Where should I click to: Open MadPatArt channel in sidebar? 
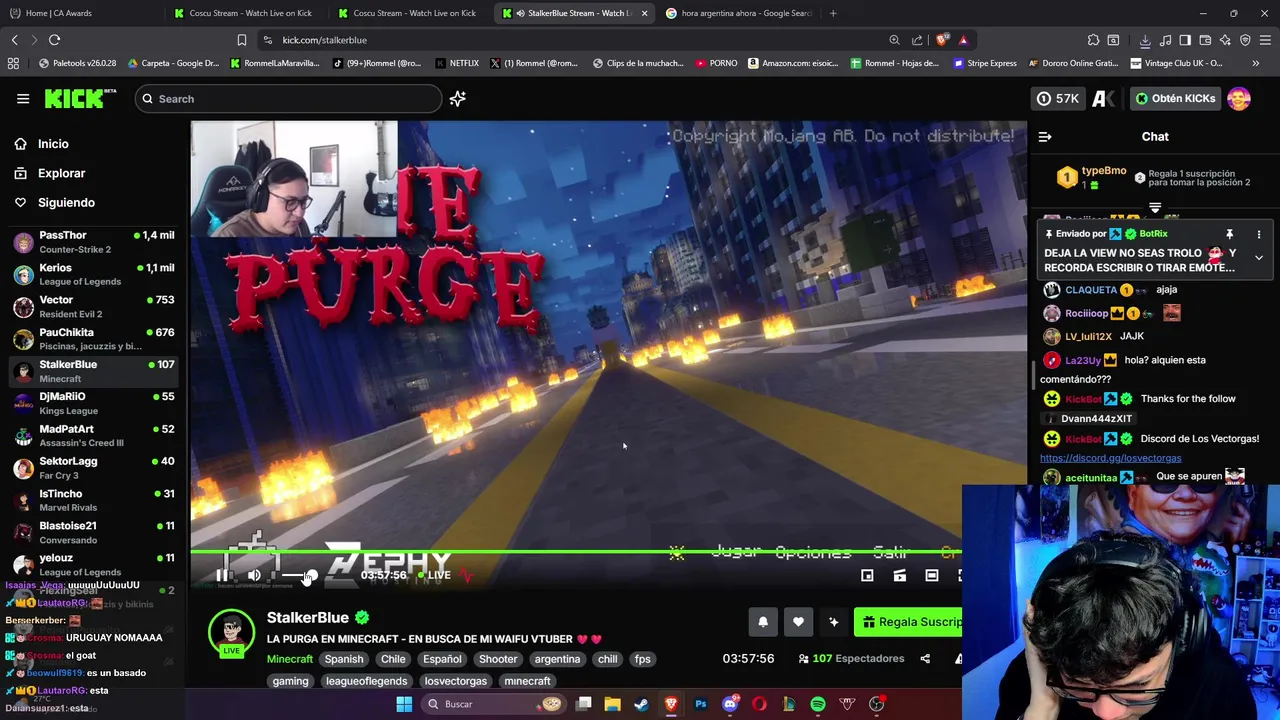(92, 435)
